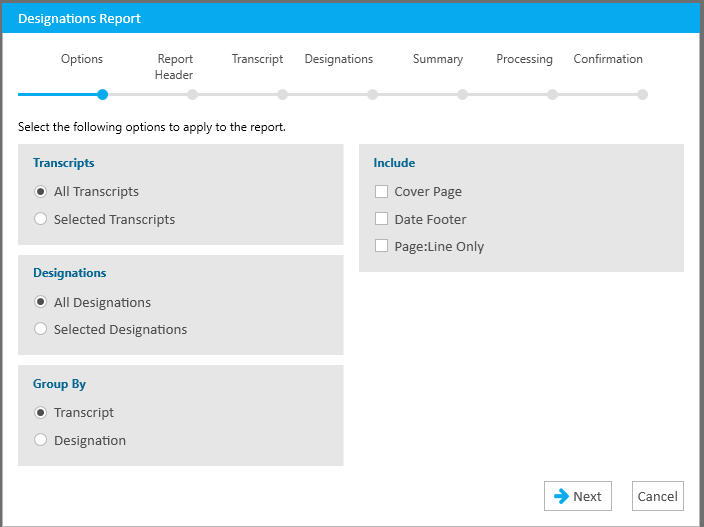Click the Report Header progress dot
The width and height of the screenshot is (704, 527).
(193, 95)
